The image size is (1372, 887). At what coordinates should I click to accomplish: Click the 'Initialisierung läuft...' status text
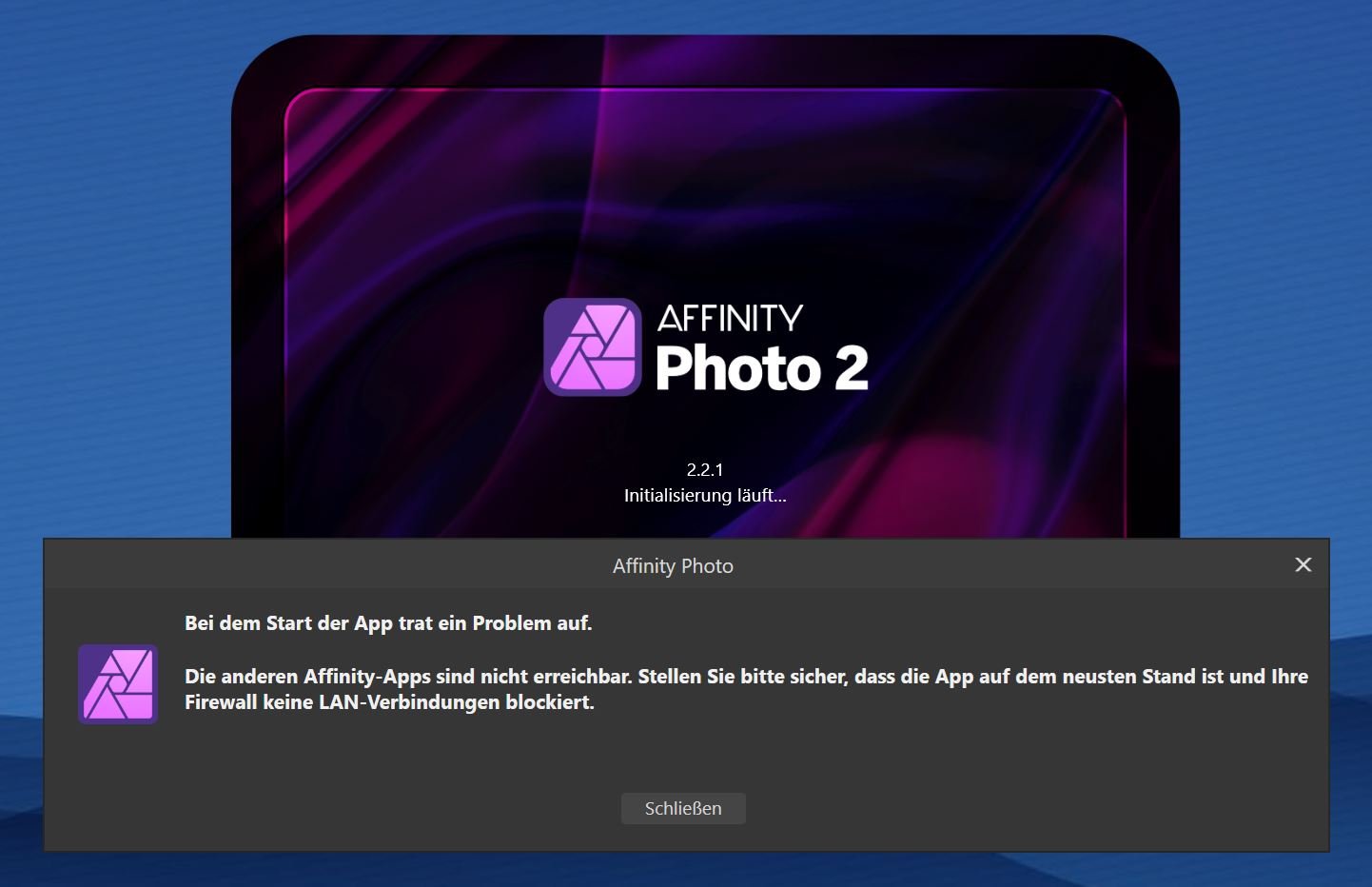705,496
